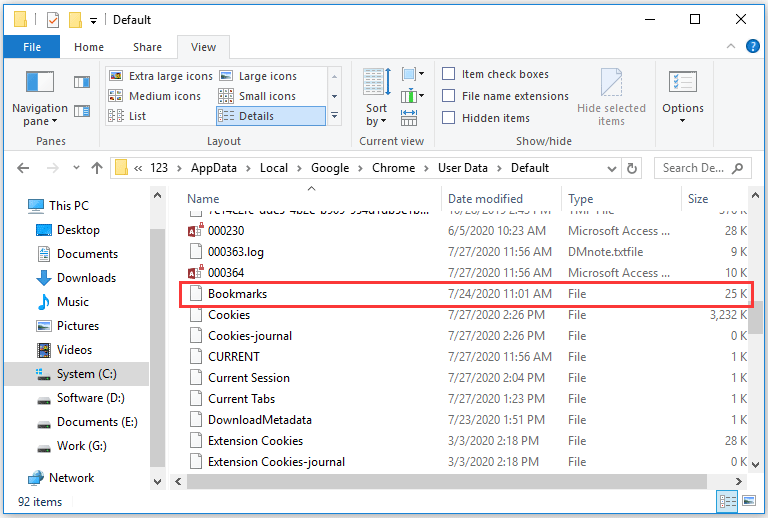Switch layout to Large icons
The image size is (768, 518).
258,76
